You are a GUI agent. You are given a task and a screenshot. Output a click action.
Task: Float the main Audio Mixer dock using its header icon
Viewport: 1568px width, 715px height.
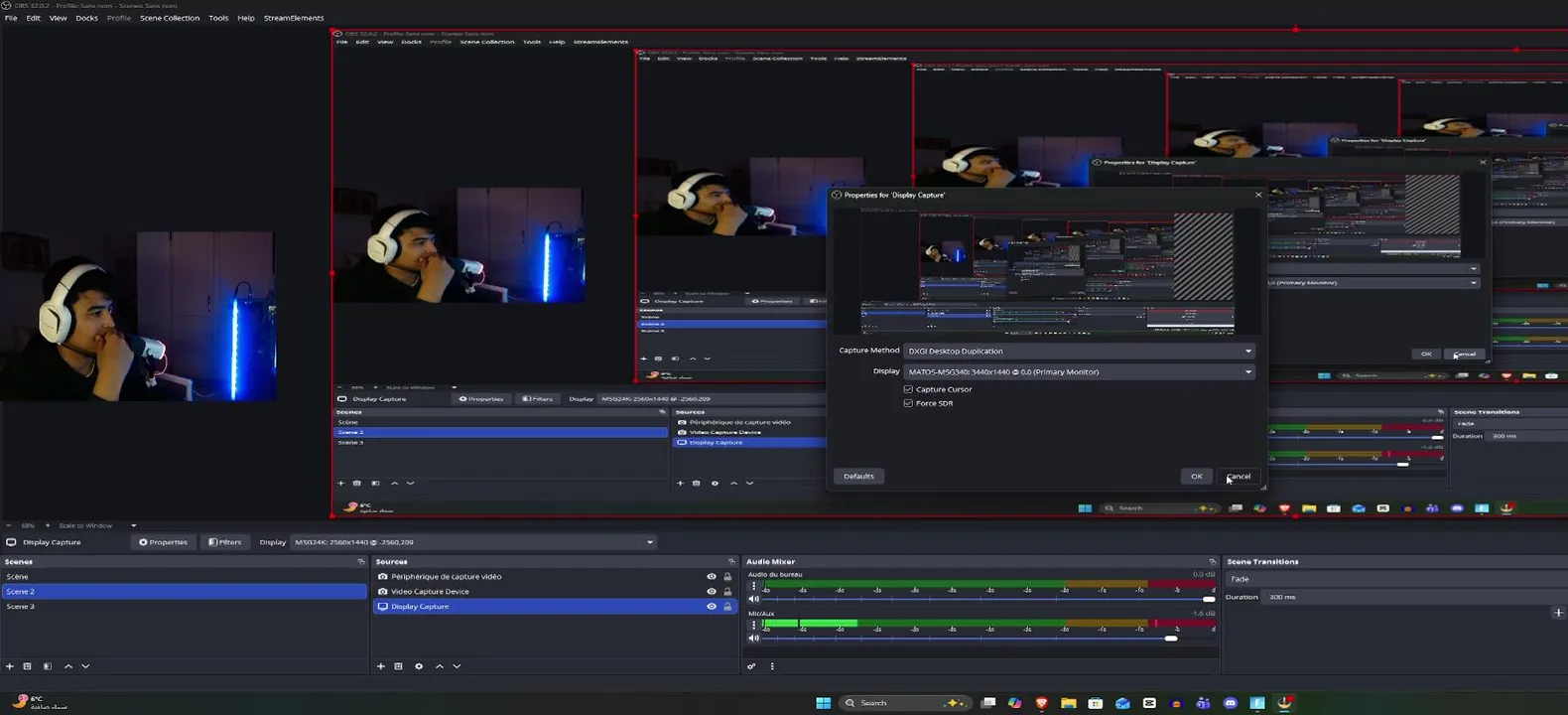coord(1212,562)
